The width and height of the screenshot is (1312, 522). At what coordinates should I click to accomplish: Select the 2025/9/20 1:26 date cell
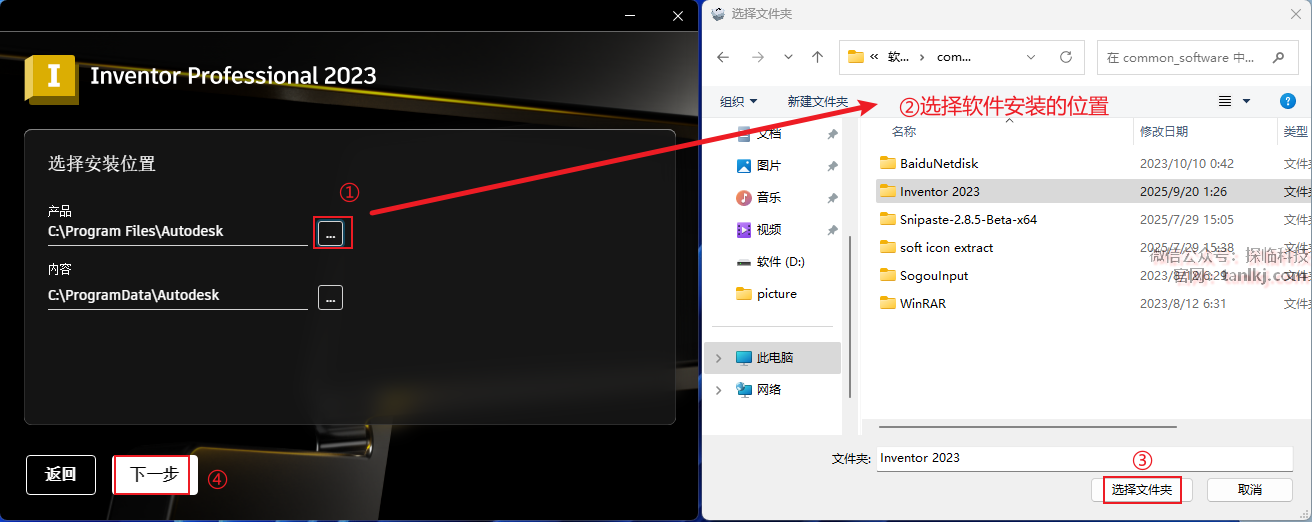[x=1183, y=191]
